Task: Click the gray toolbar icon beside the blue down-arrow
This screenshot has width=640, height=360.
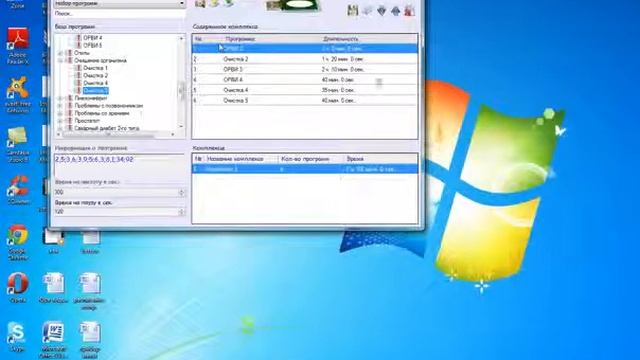Action: tap(367, 10)
